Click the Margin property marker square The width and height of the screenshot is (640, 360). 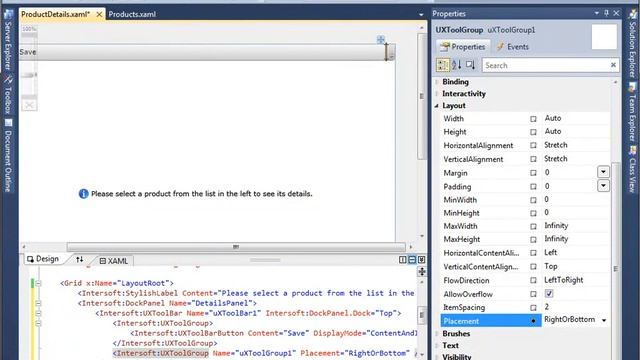[x=533, y=173]
